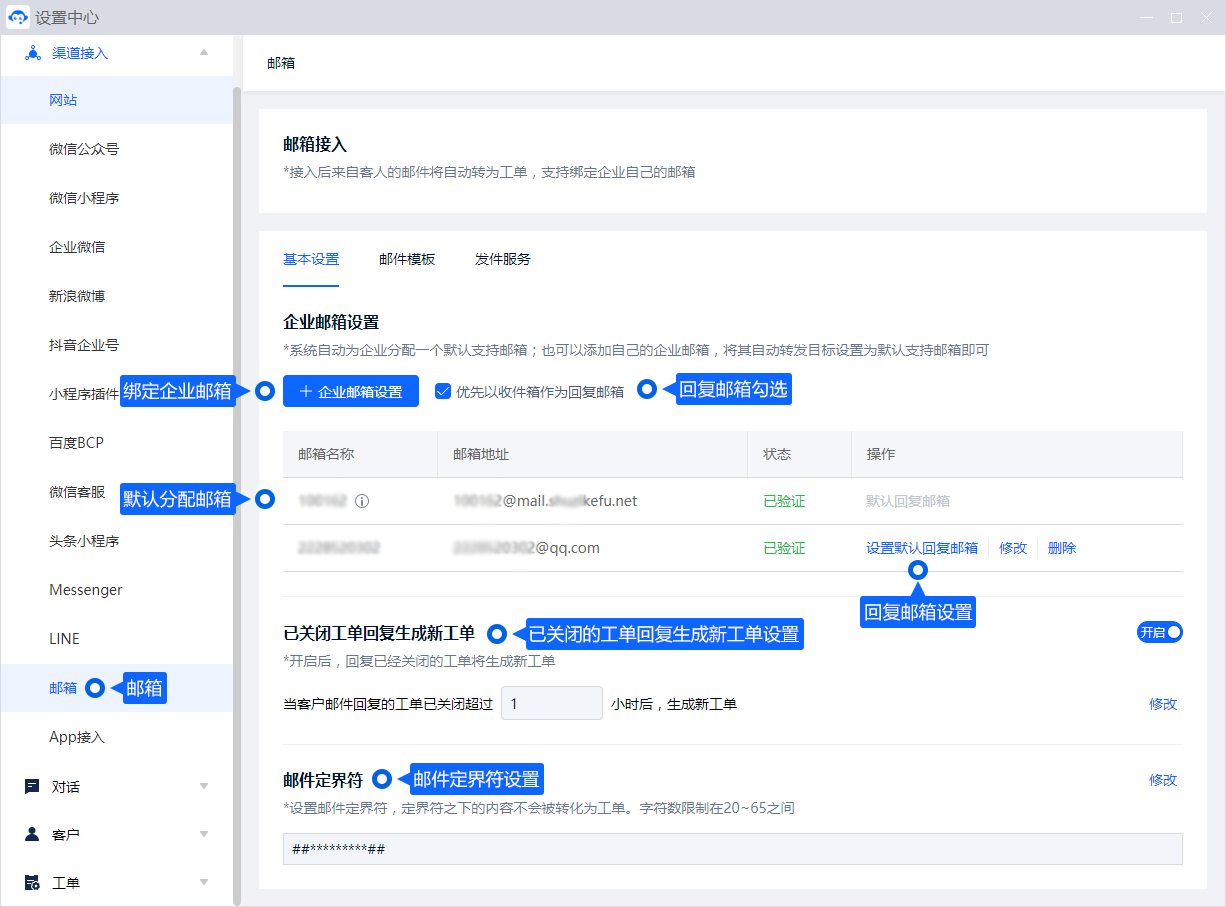The height and width of the screenshot is (907, 1226).
Task: Click the app logo in the title bar
Action: (17, 17)
